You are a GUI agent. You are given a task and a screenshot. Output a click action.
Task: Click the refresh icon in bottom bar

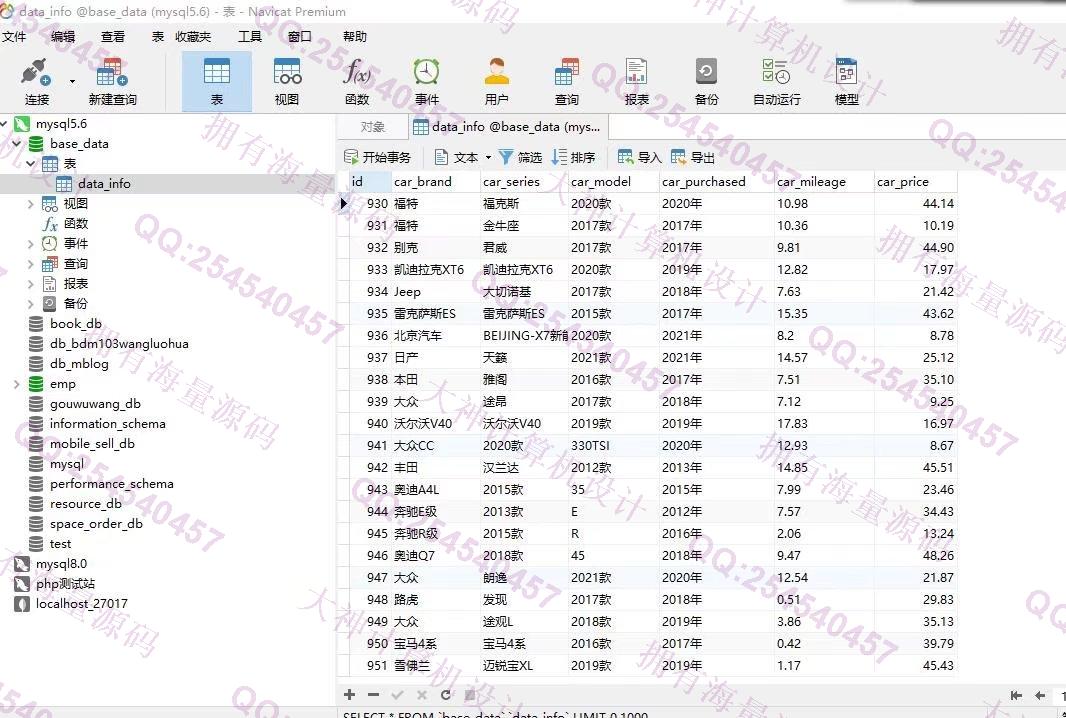click(x=445, y=694)
